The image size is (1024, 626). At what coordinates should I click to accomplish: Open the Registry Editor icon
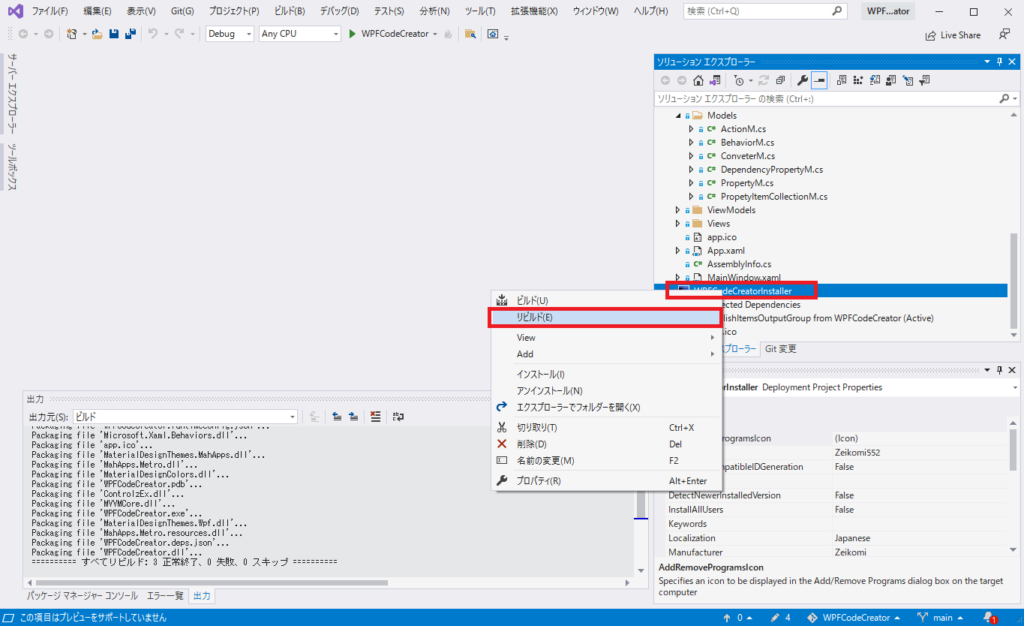tap(858, 80)
